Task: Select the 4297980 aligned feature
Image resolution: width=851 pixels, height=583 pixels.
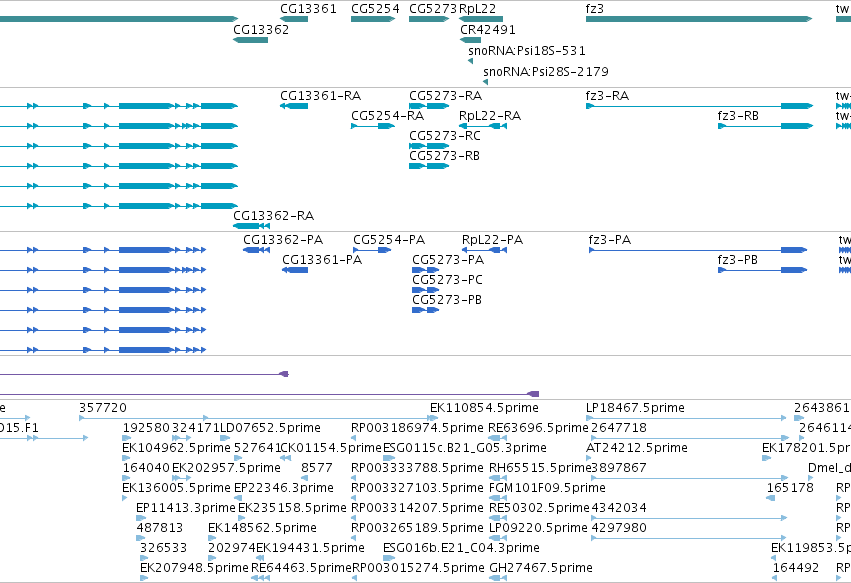Action: 689,538
